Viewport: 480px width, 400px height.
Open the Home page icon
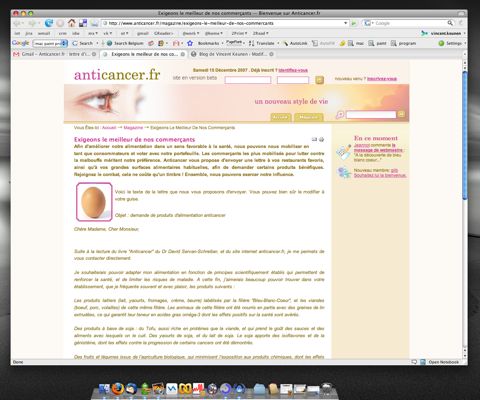[71, 23]
